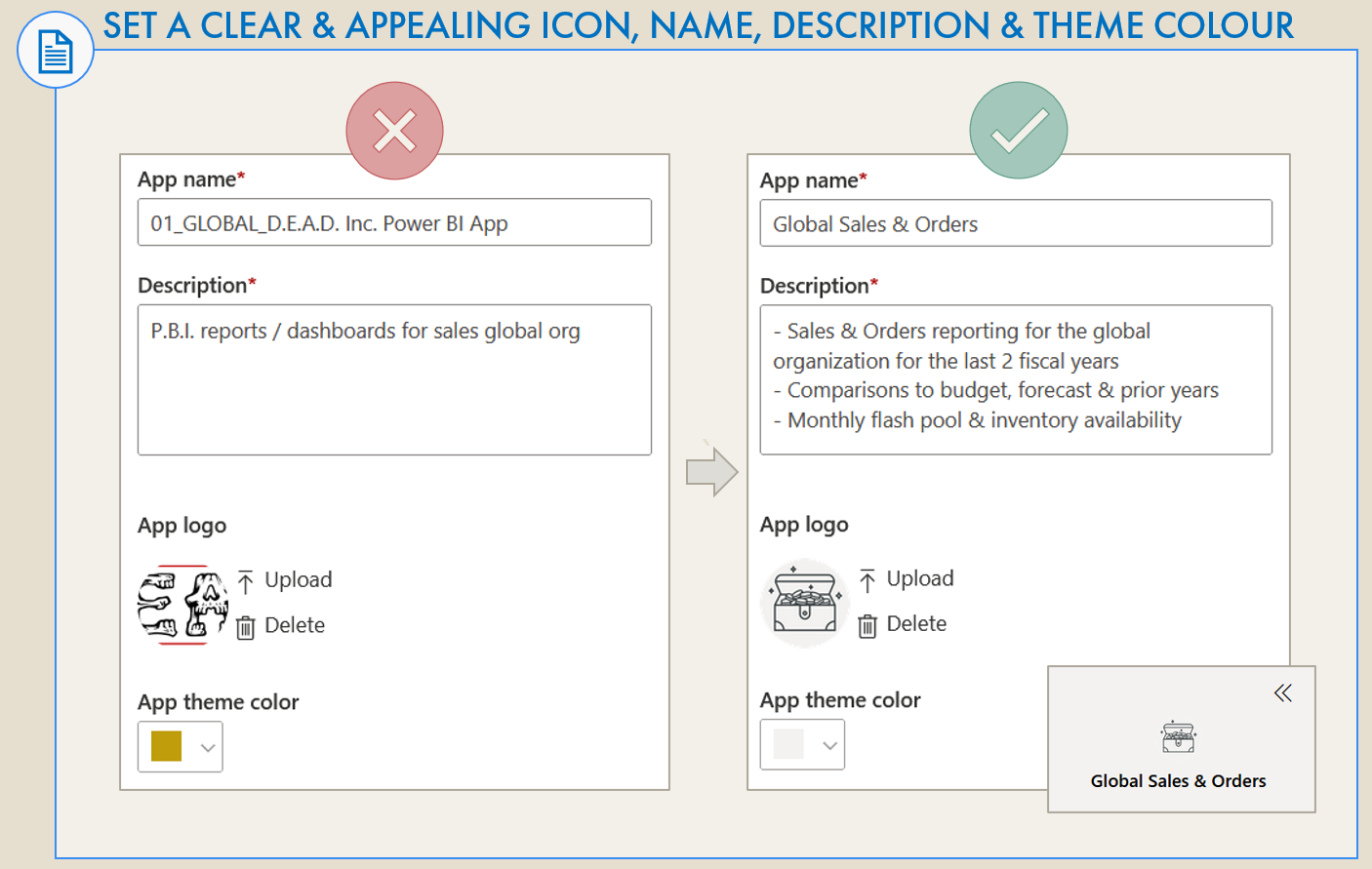Click the gray arrow between the two forms
The width and height of the screenshot is (1372, 869).
click(713, 470)
